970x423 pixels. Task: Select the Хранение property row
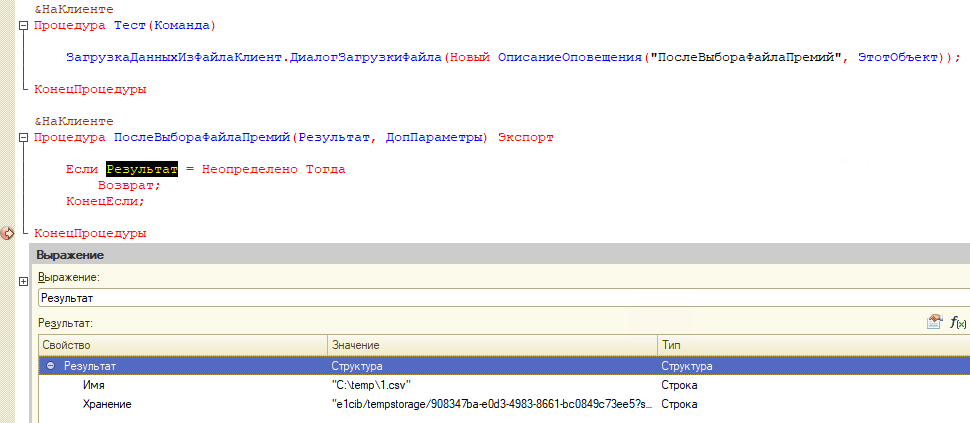click(108, 404)
